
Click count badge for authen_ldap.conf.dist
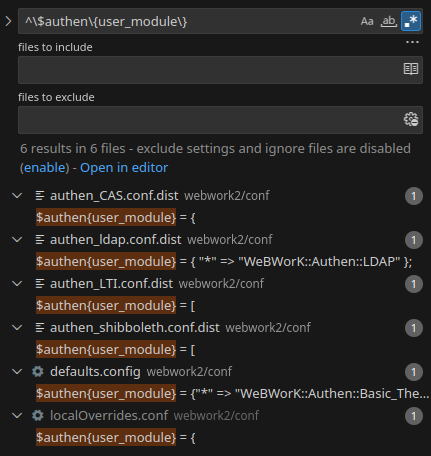[x=414, y=240]
